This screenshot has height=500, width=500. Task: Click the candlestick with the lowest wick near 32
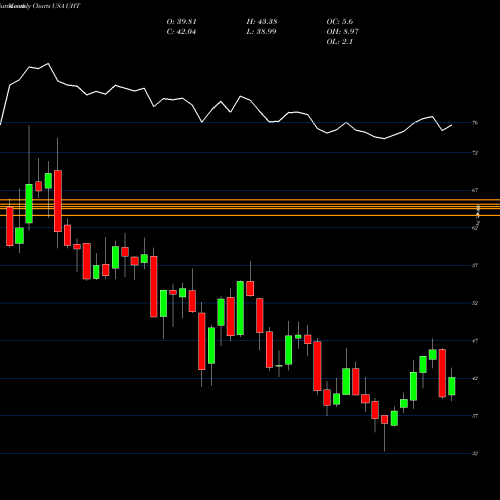pyautogui.click(x=385, y=419)
